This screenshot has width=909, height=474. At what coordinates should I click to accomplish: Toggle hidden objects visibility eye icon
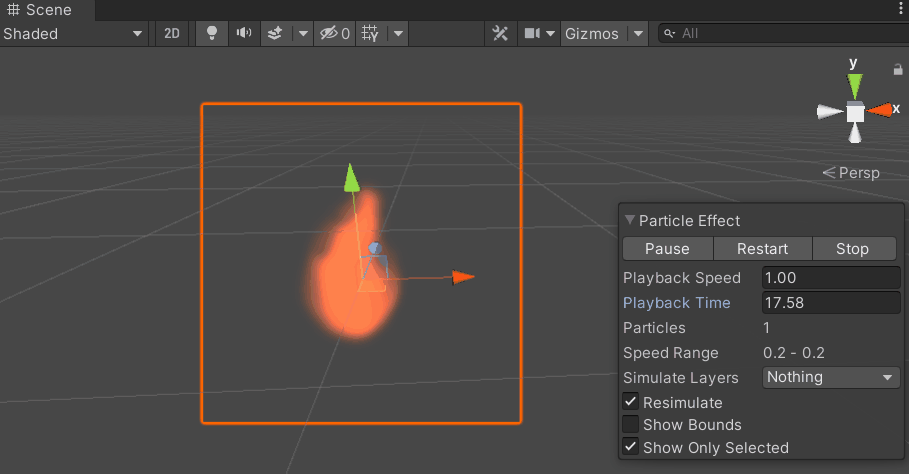[335, 34]
